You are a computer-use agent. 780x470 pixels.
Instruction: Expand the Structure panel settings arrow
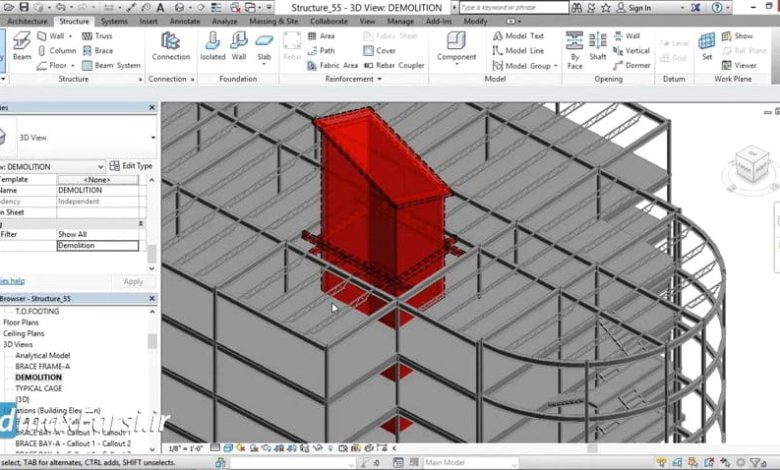click(x=140, y=79)
